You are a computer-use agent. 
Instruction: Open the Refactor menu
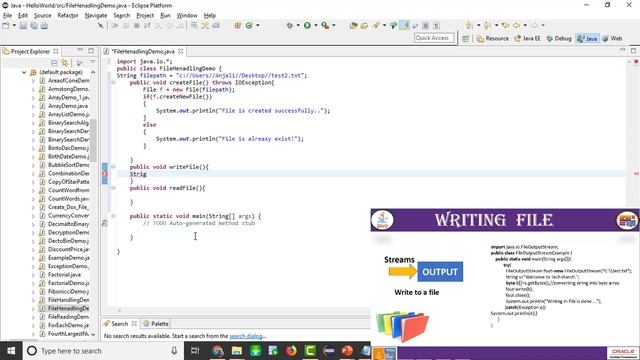pyautogui.click(x=68, y=16)
